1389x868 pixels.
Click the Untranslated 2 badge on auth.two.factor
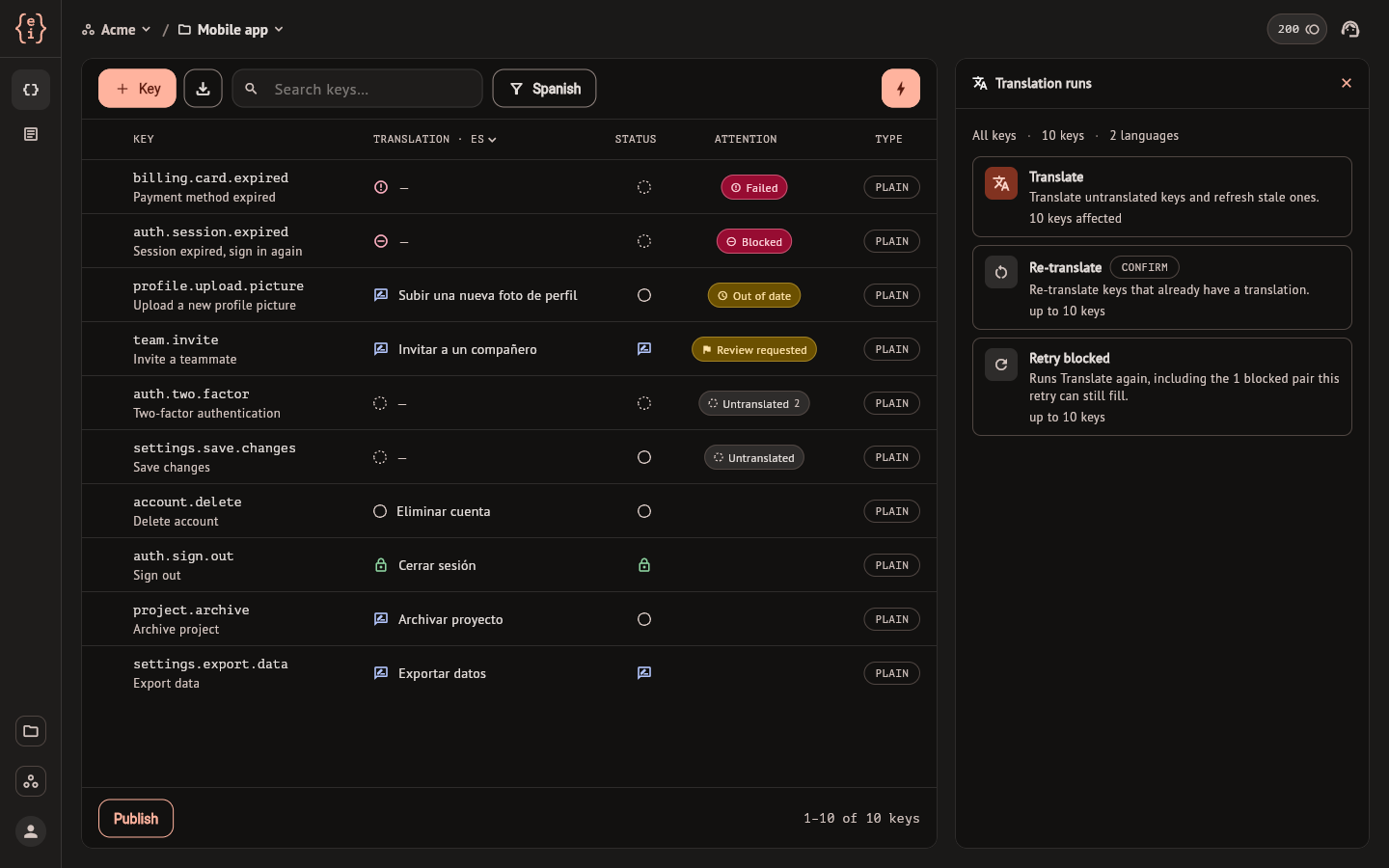[x=754, y=403]
